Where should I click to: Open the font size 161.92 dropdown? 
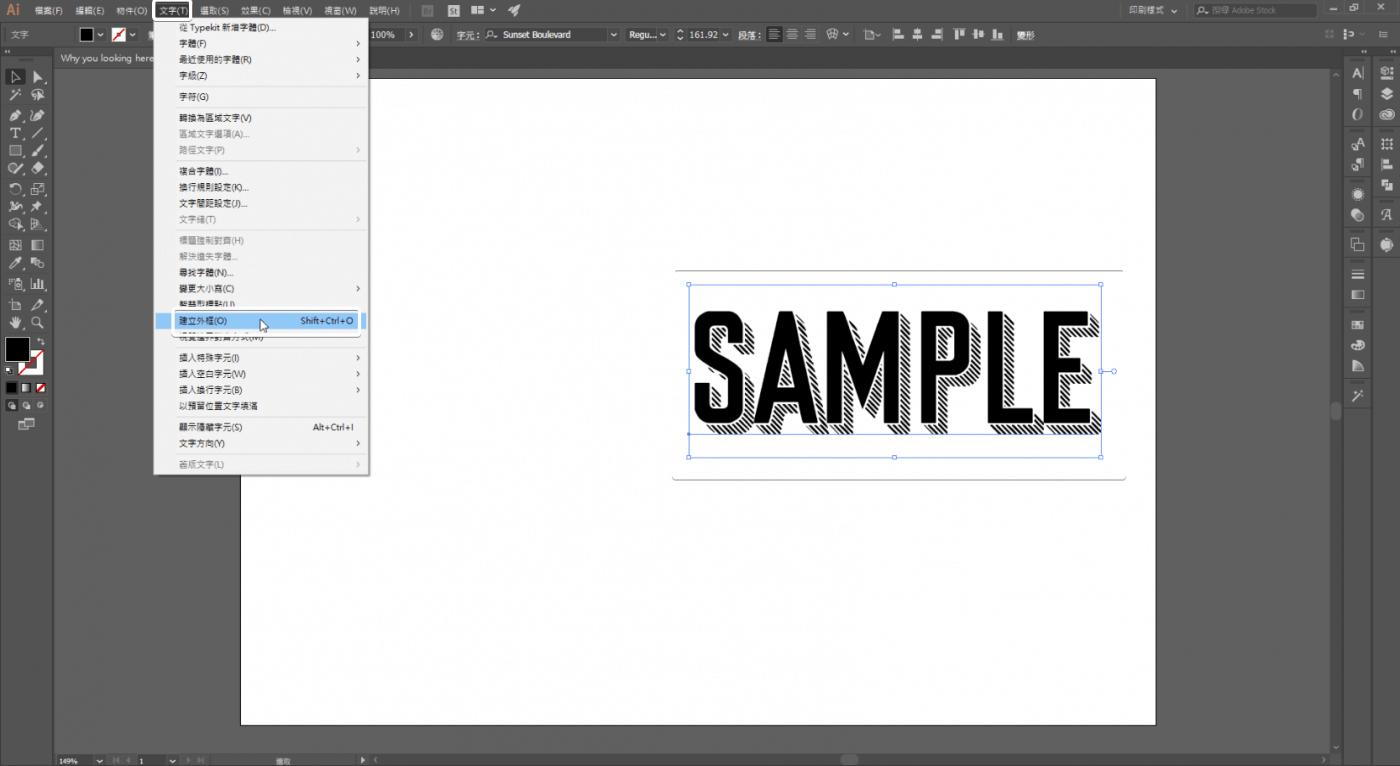725,35
